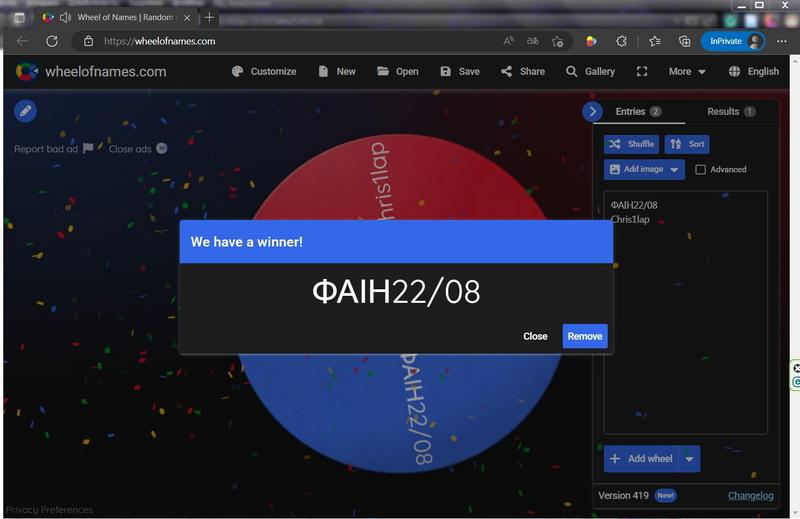
Task: Open browser Collections icon
Action: [x=684, y=41]
